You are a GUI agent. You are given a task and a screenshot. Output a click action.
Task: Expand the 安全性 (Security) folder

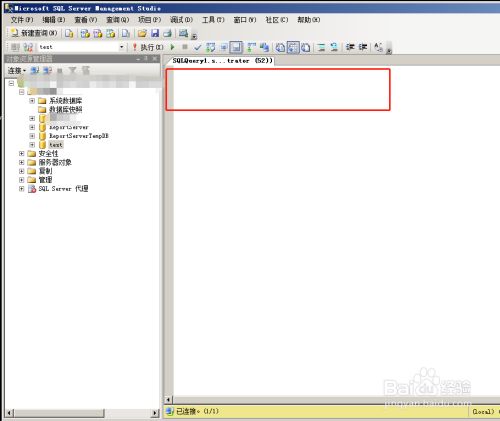tap(21, 154)
